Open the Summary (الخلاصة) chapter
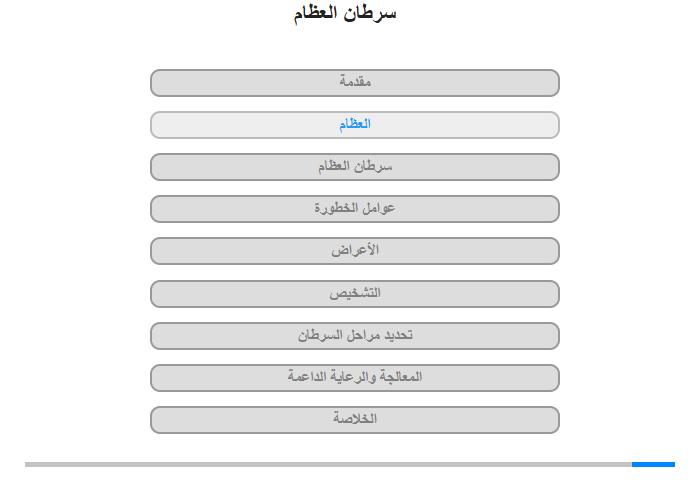This screenshot has width=700, height=480. [355, 420]
